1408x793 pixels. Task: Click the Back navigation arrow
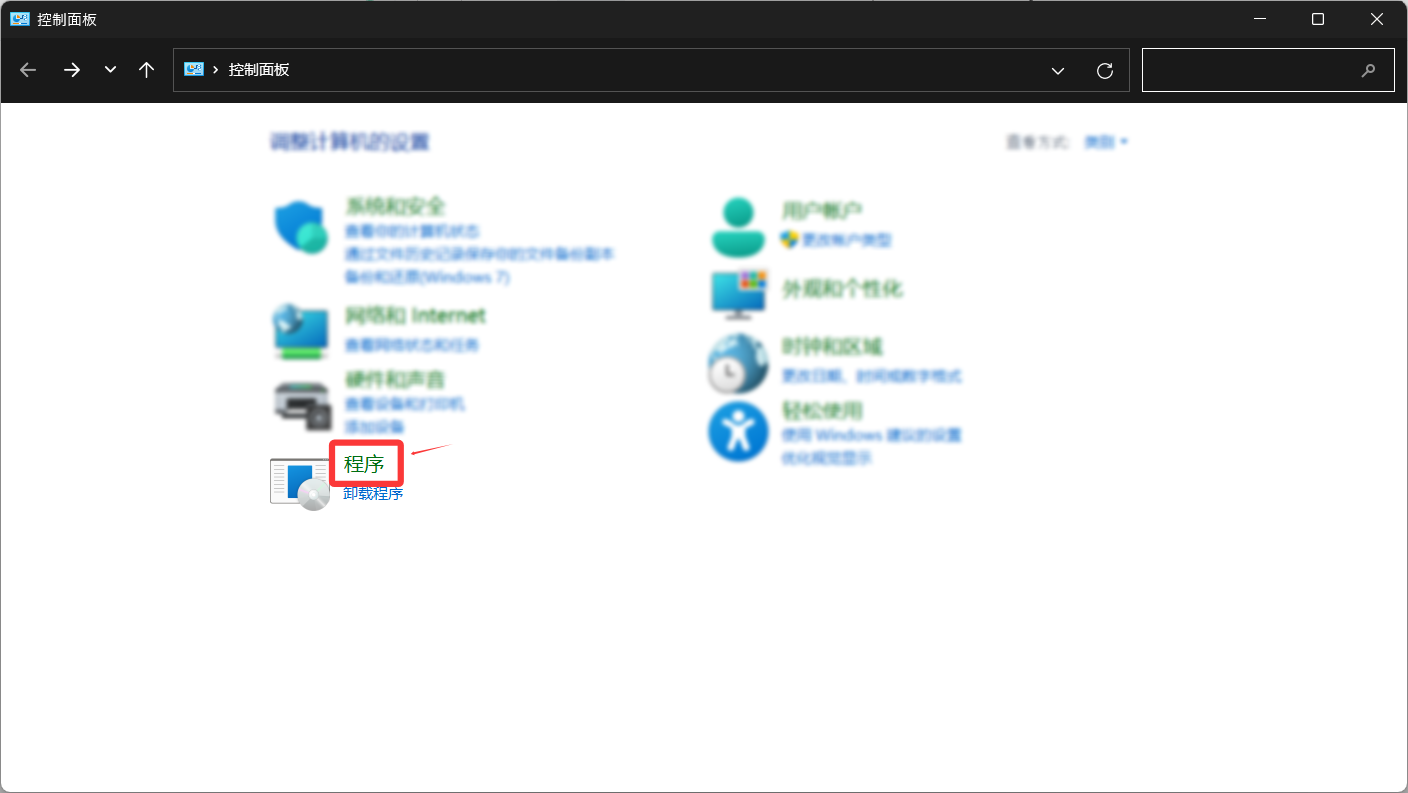click(28, 70)
